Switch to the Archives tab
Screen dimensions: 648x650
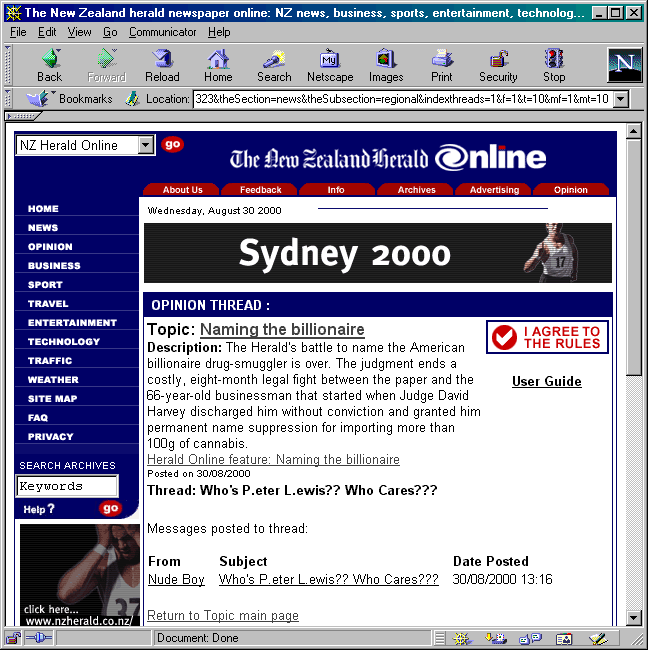pos(416,190)
